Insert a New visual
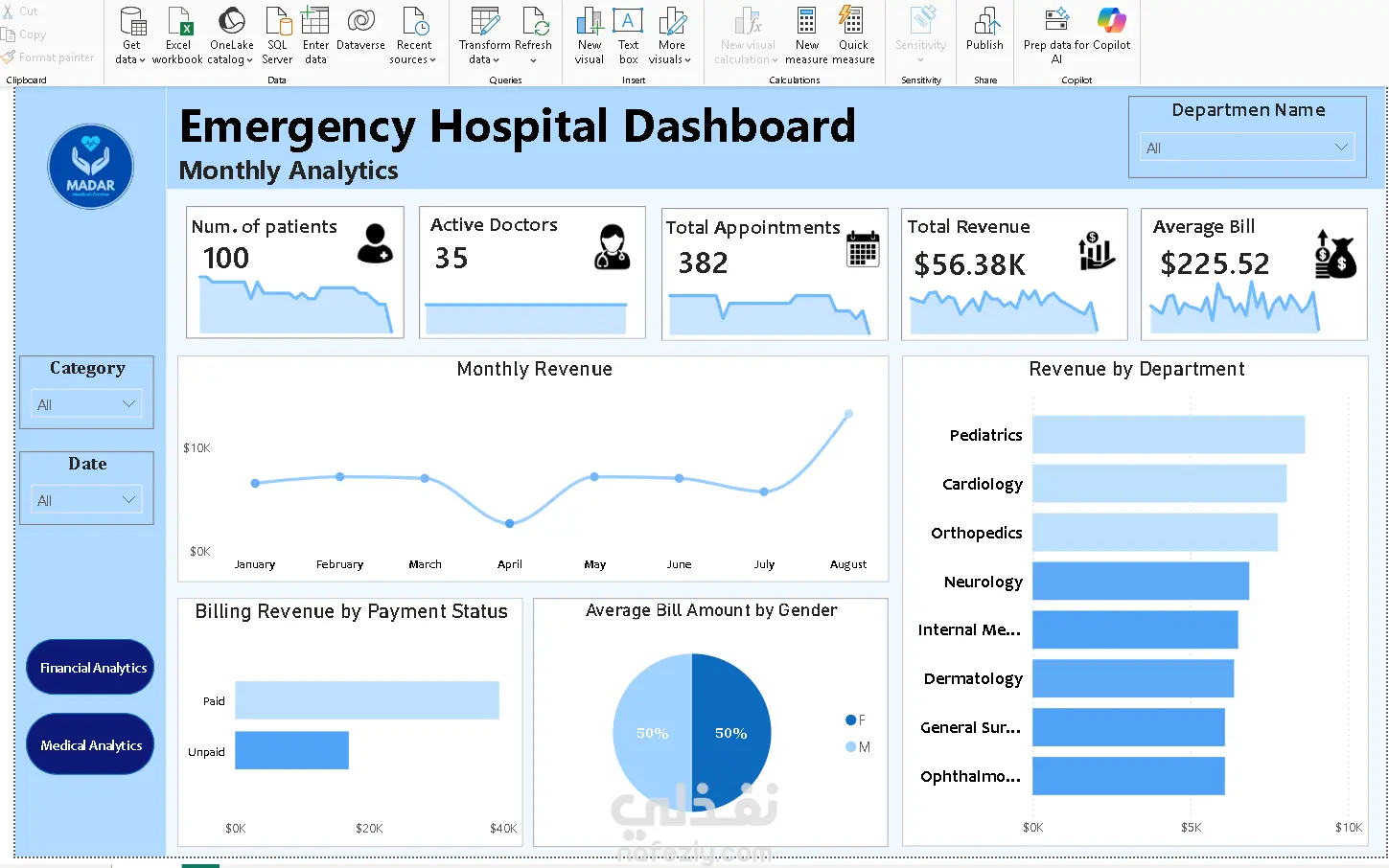This screenshot has width=1389, height=868. pyautogui.click(x=589, y=35)
